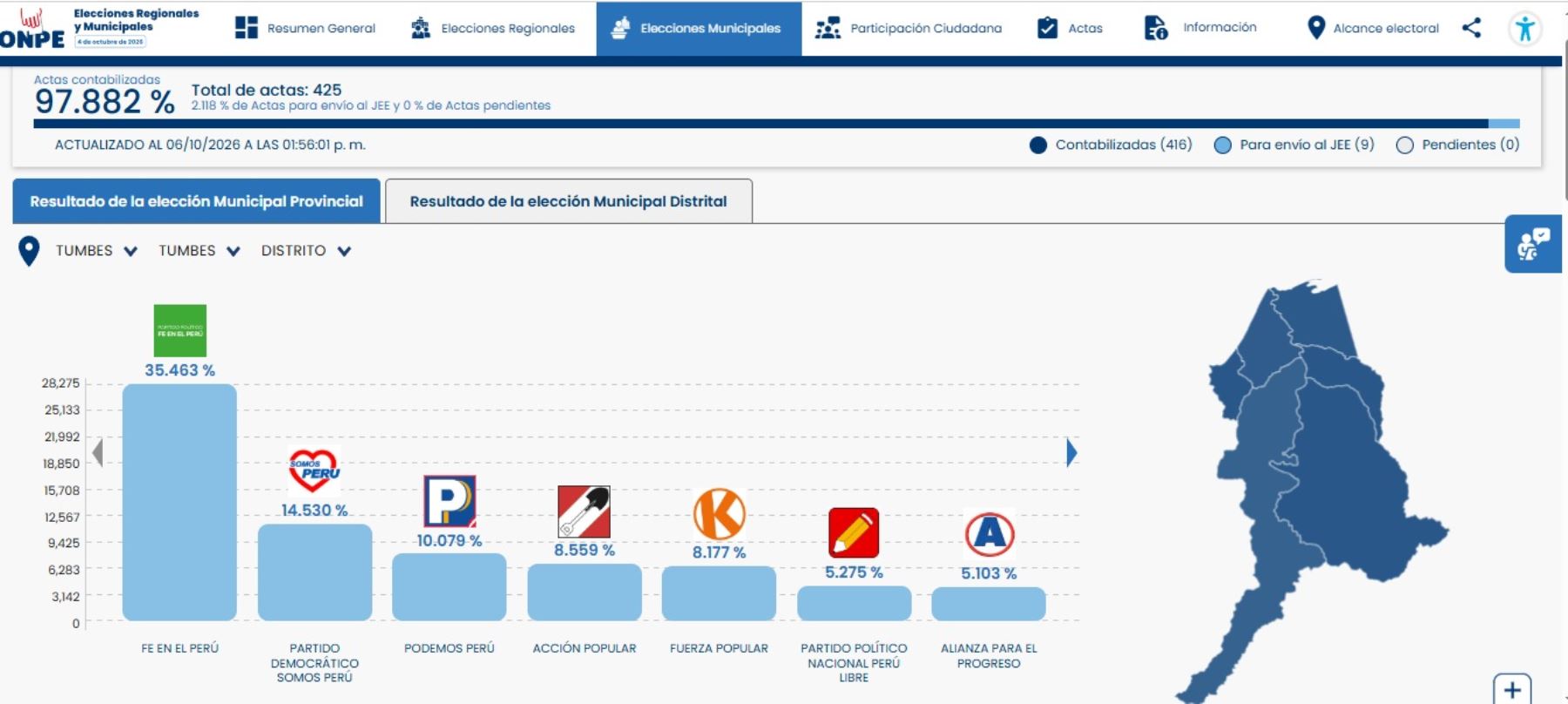Open Participación Ciudadana section
This screenshot has width=1568, height=704.
(909, 29)
